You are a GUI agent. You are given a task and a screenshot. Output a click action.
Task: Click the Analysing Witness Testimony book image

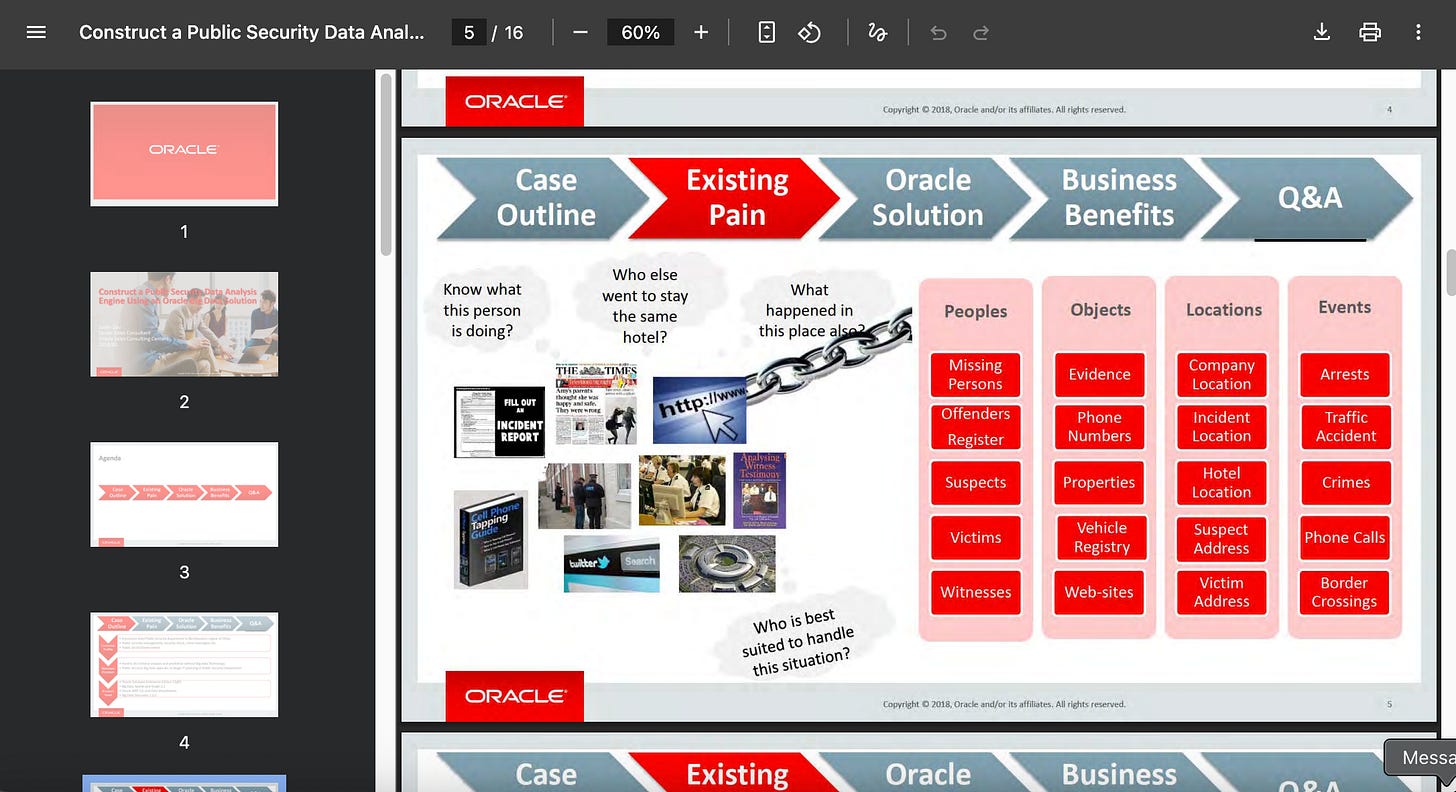[x=760, y=490]
